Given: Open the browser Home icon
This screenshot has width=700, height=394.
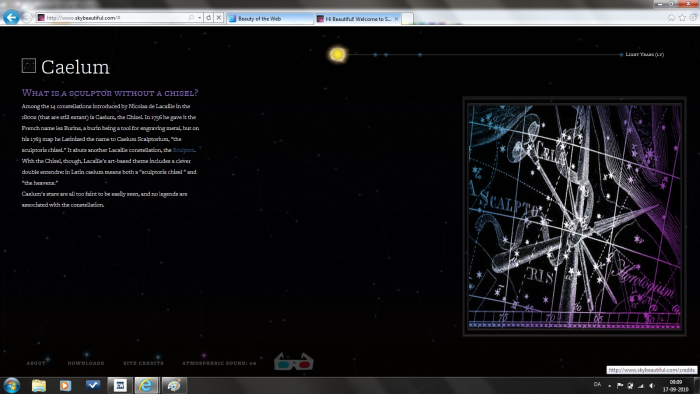Looking at the screenshot, I should pyautogui.click(x=671, y=18).
